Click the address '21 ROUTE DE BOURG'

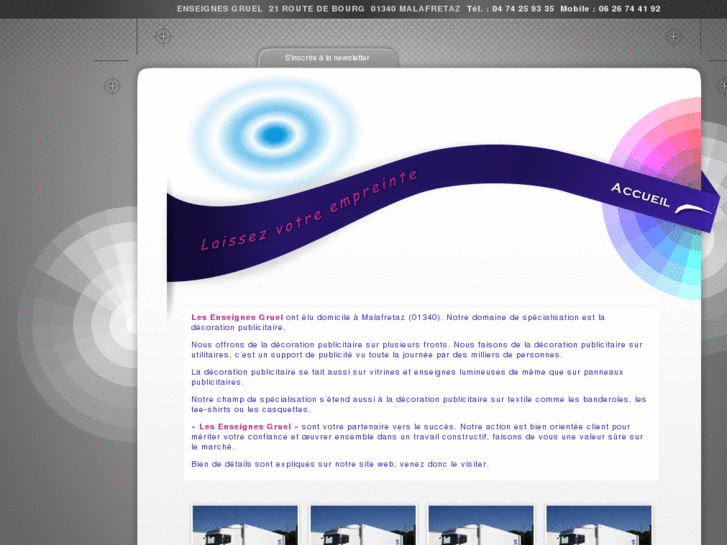(316, 9)
